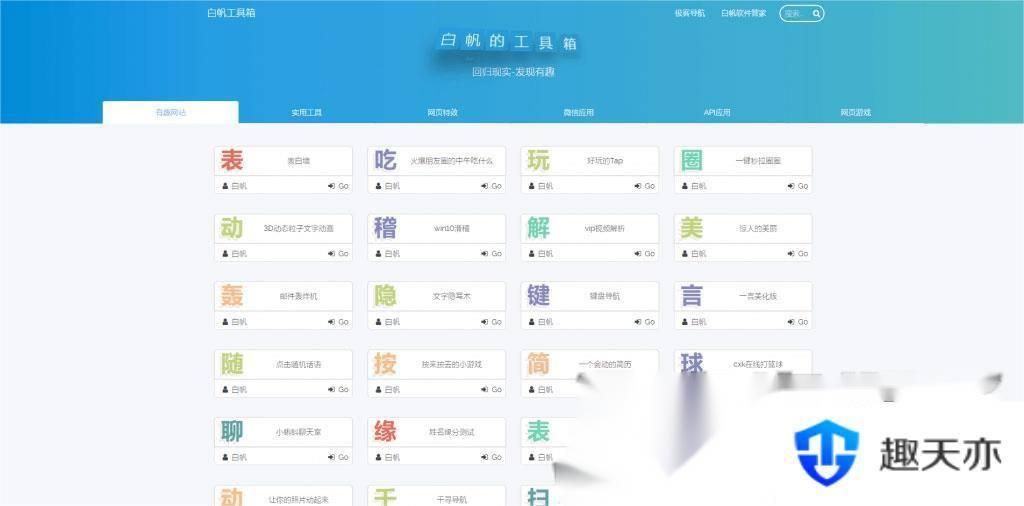Click the 动 icon of 3D动态粒子文字动画 card

(232, 229)
